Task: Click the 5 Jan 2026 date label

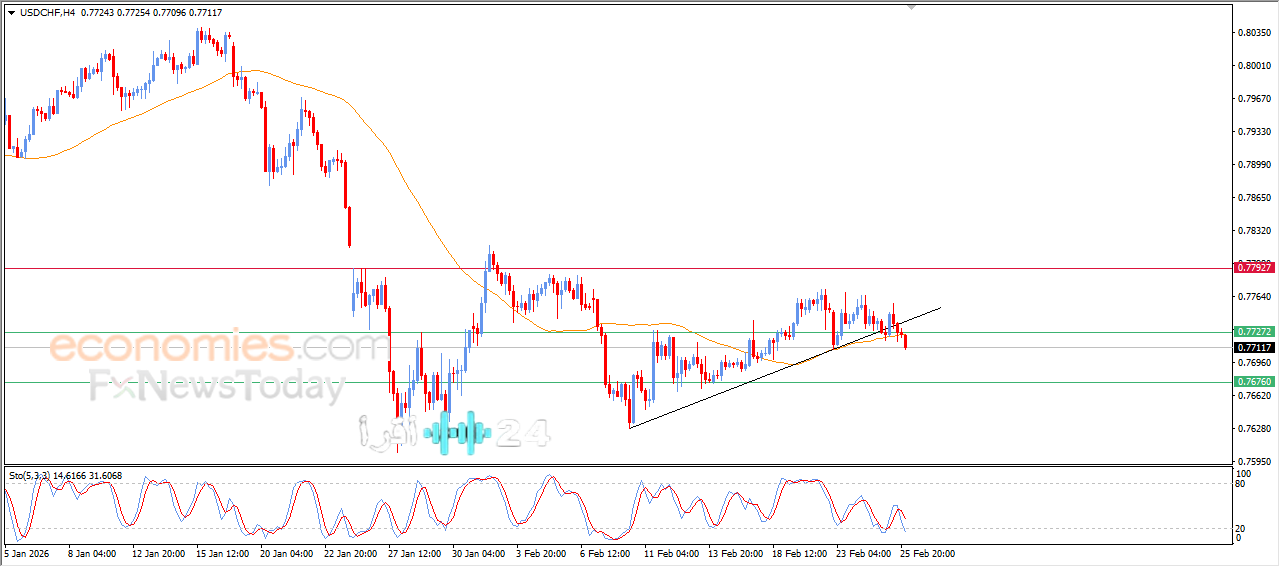Action: 26,552
